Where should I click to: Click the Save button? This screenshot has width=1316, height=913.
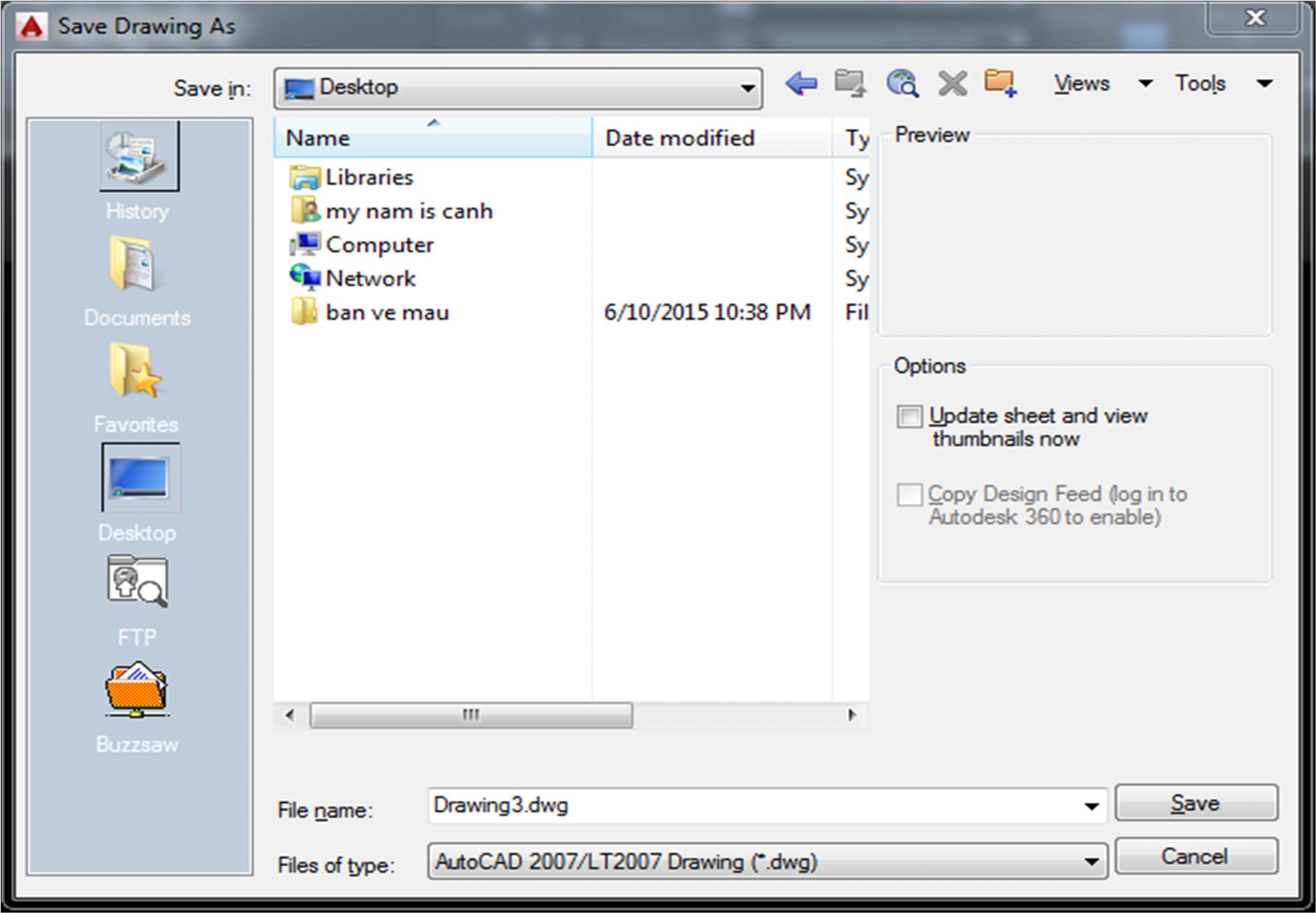pyautogui.click(x=1195, y=803)
